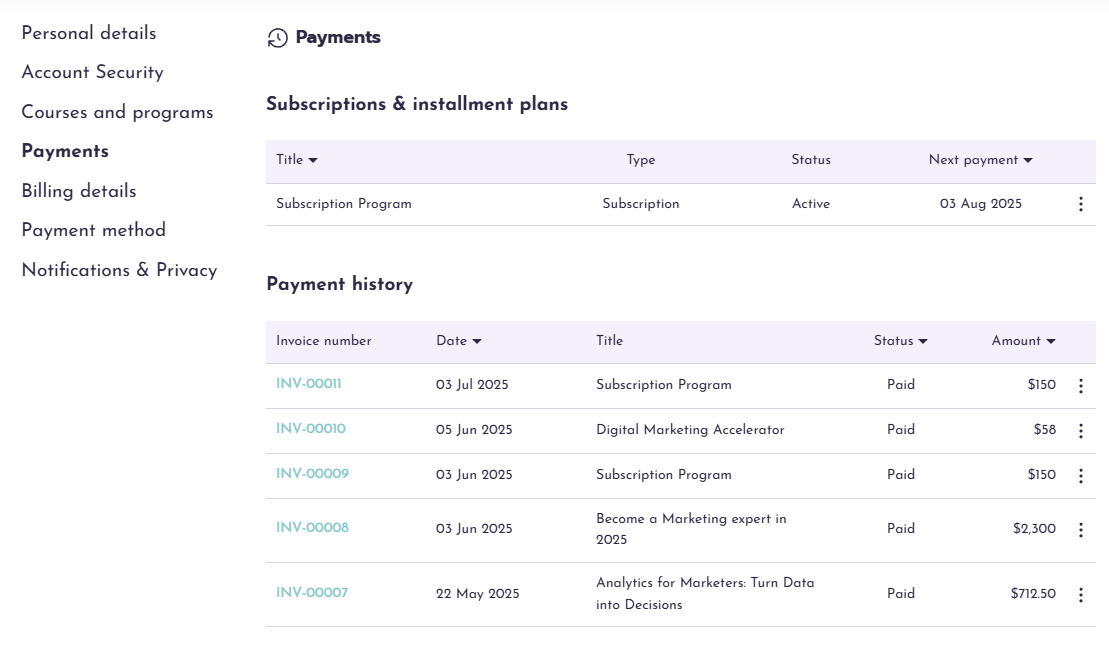Filter payment history by Status
1109x656 pixels.
coord(923,341)
